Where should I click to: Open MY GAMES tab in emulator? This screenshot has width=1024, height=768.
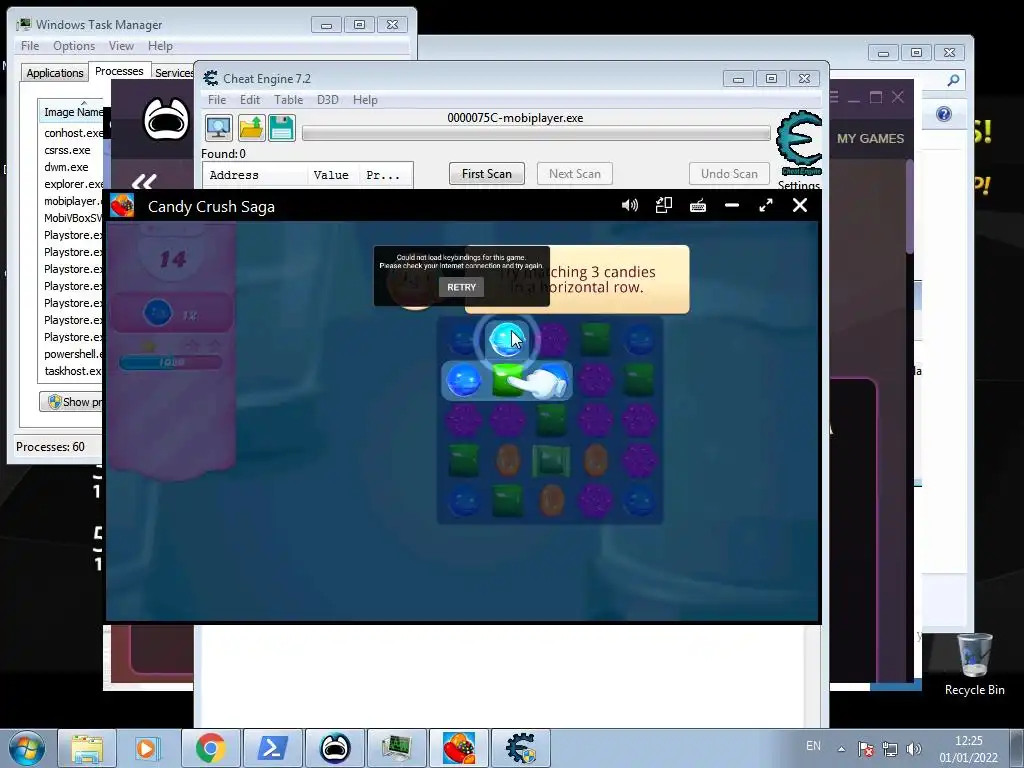871,138
